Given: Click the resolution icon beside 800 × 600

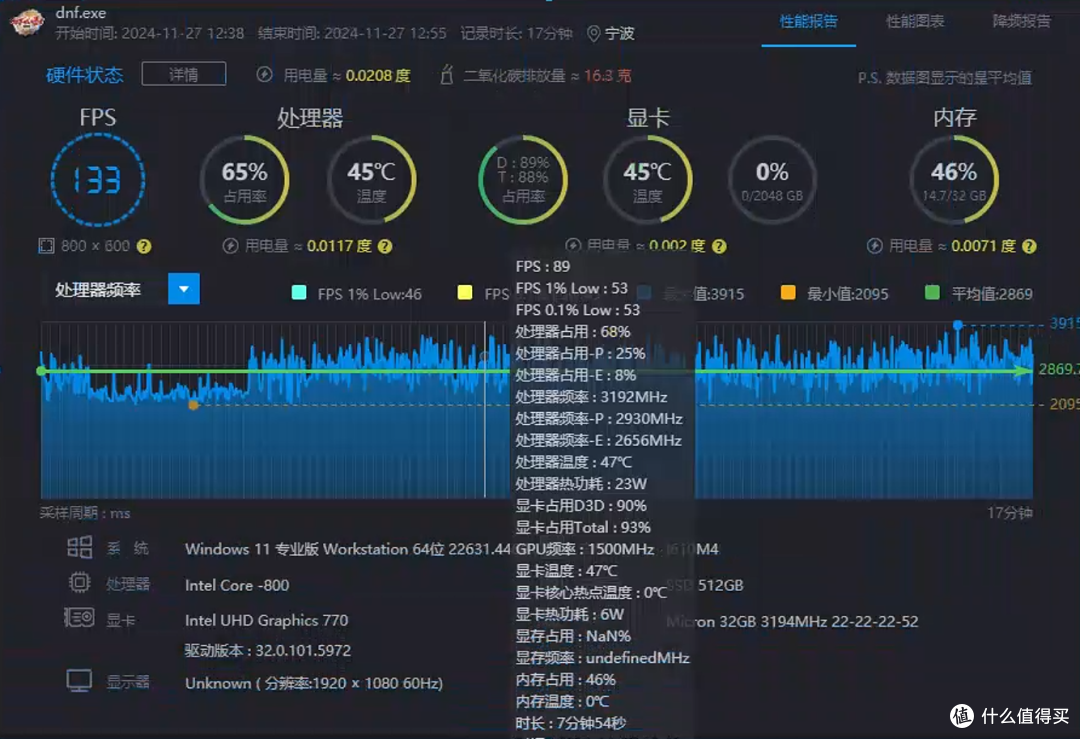Looking at the screenshot, I should point(46,246).
